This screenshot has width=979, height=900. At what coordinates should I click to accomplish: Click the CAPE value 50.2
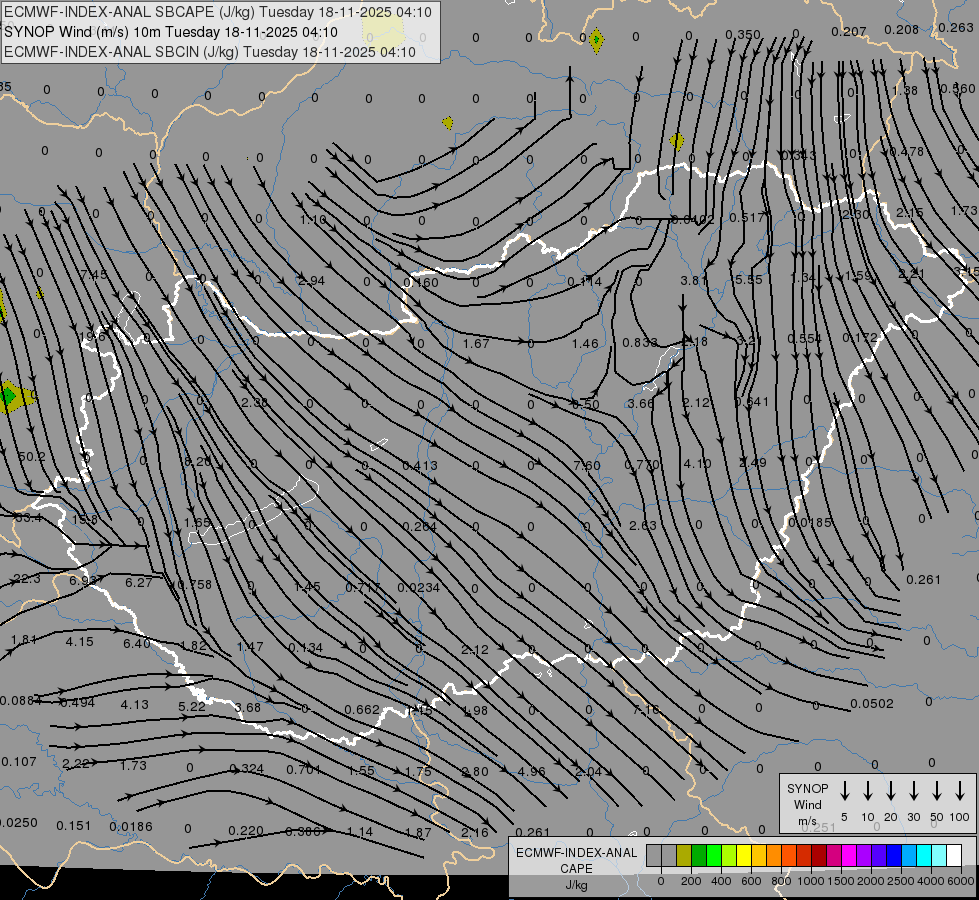tap(31, 457)
